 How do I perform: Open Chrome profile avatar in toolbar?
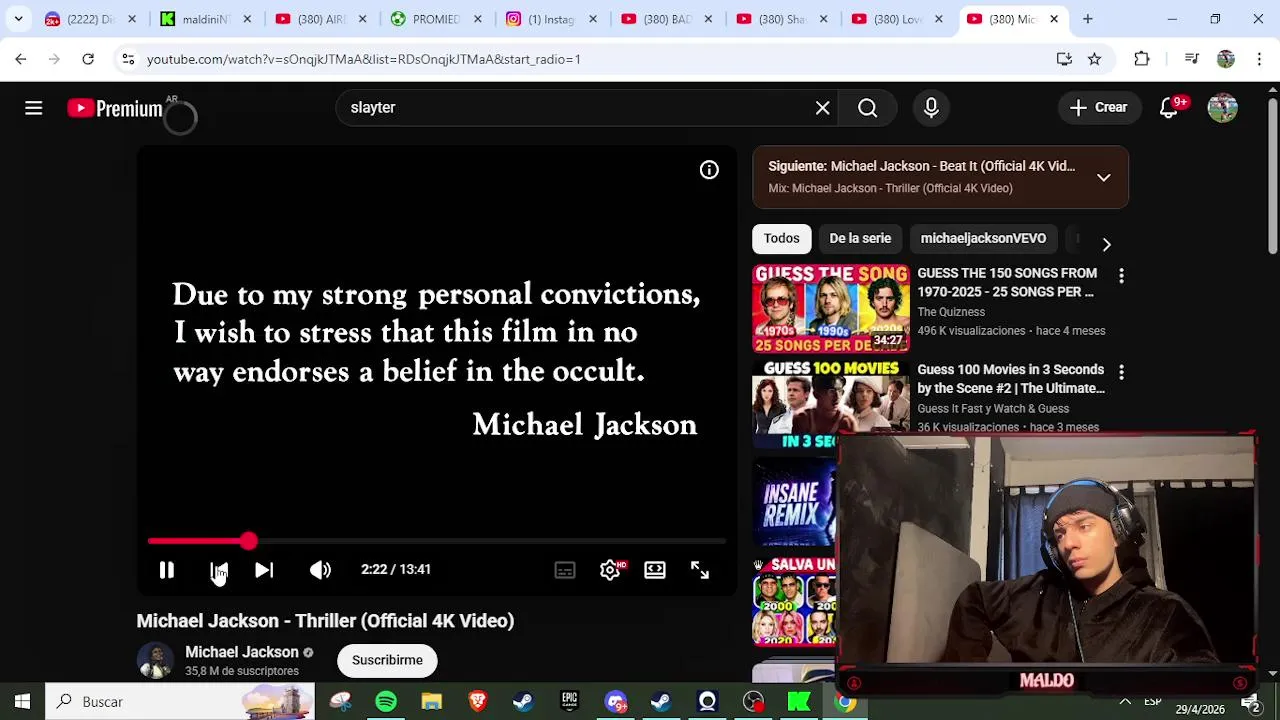[x=1226, y=59]
